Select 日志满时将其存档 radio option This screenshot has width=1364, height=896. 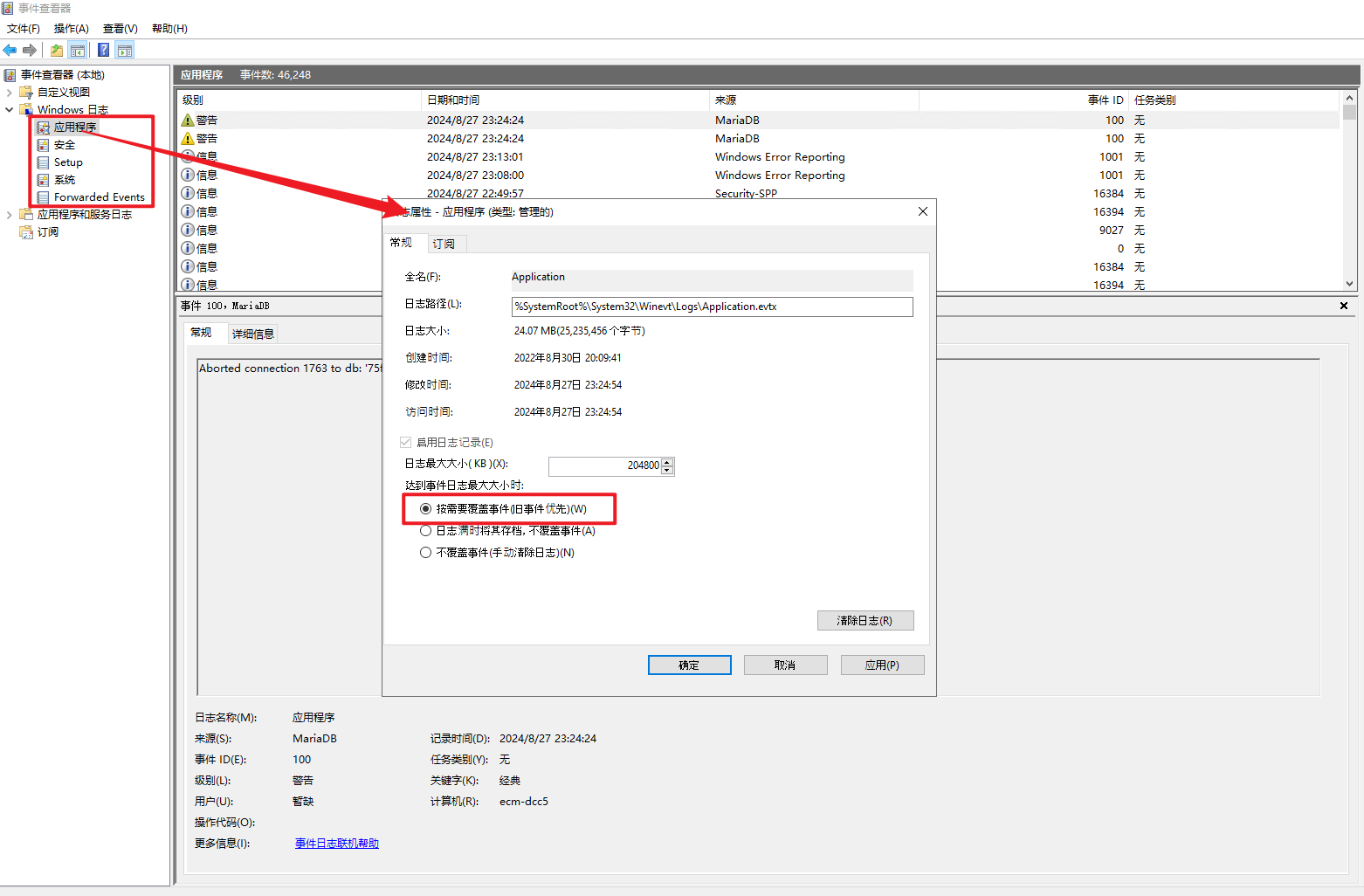pos(426,531)
